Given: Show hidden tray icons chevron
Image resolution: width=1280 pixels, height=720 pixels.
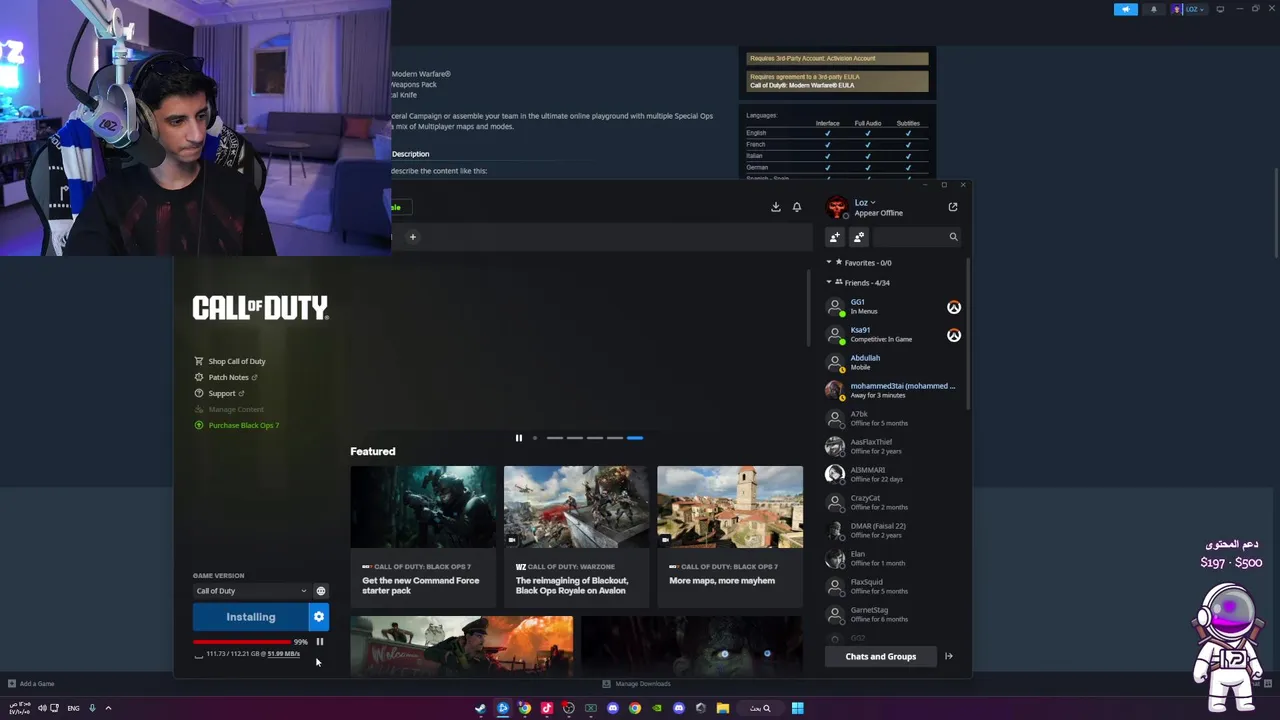Looking at the screenshot, I should tap(108, 708).
